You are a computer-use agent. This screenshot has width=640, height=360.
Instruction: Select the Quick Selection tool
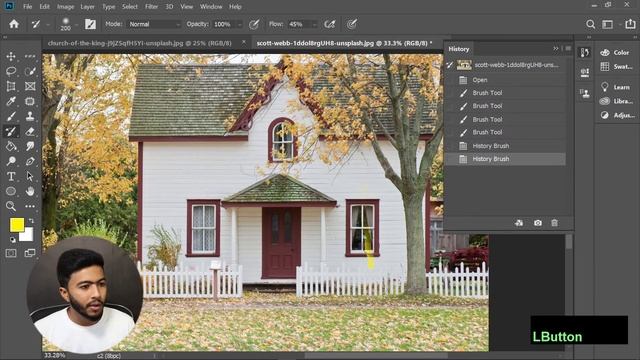[x=30, y=71]
